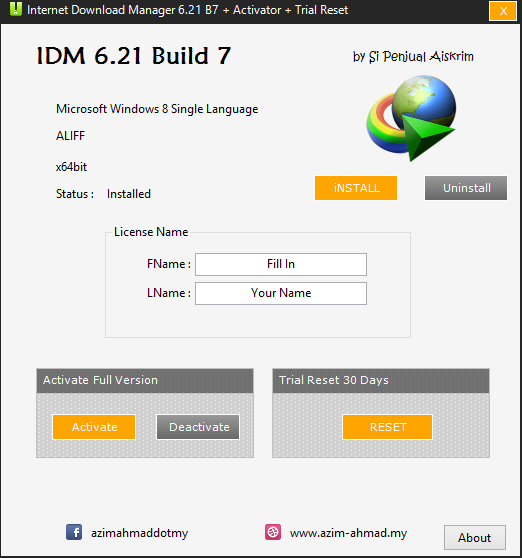Click the window title bar text
The width and height of the screenshot is (522, 558).
[x=188, y=10]
